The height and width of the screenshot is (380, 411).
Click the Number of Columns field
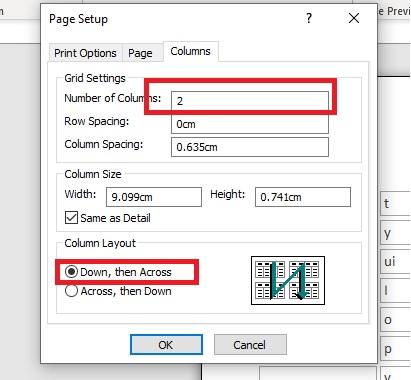click(250, 101)
